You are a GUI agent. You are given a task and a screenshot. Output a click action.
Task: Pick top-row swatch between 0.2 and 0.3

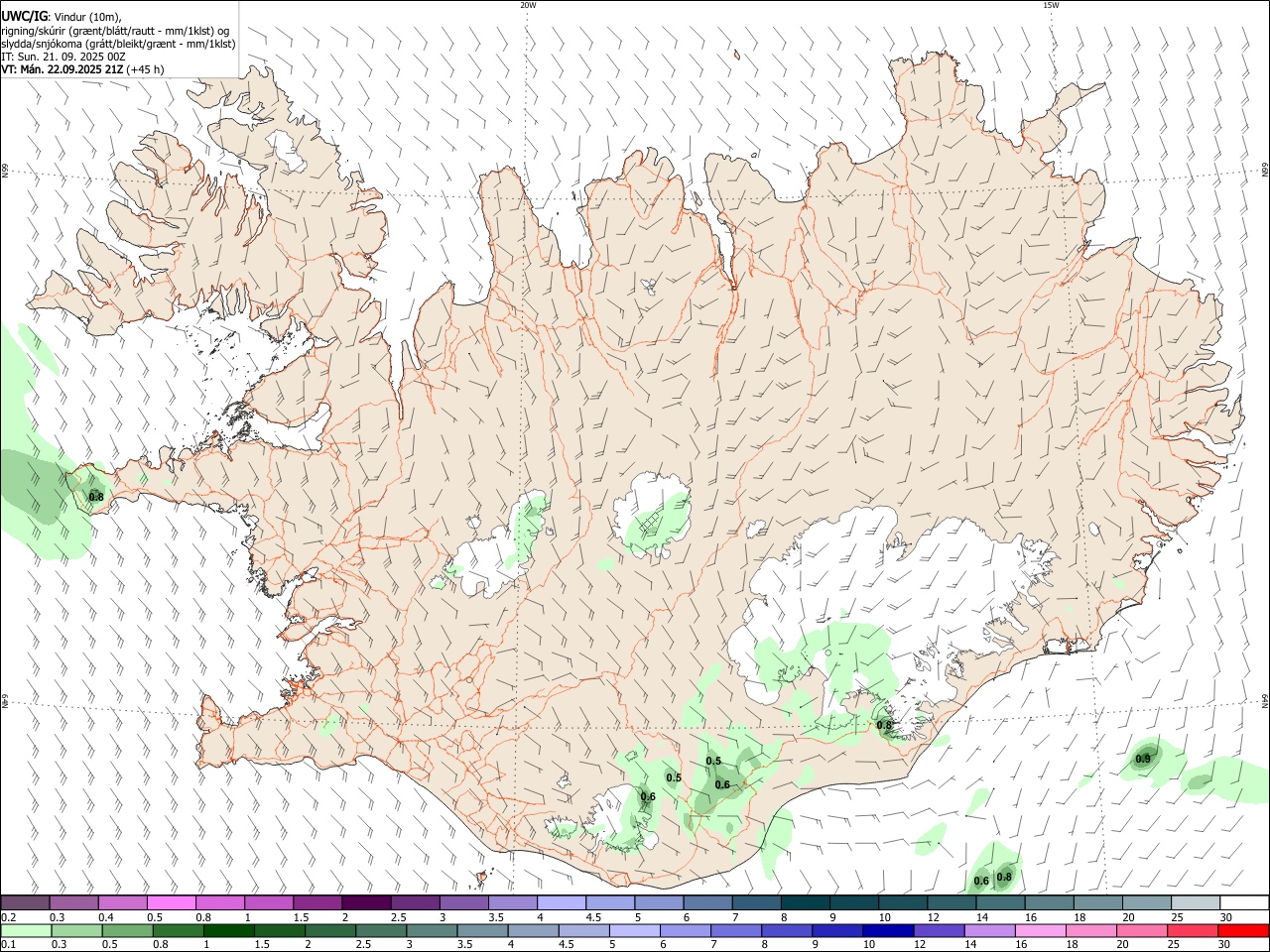click(26, 902)
